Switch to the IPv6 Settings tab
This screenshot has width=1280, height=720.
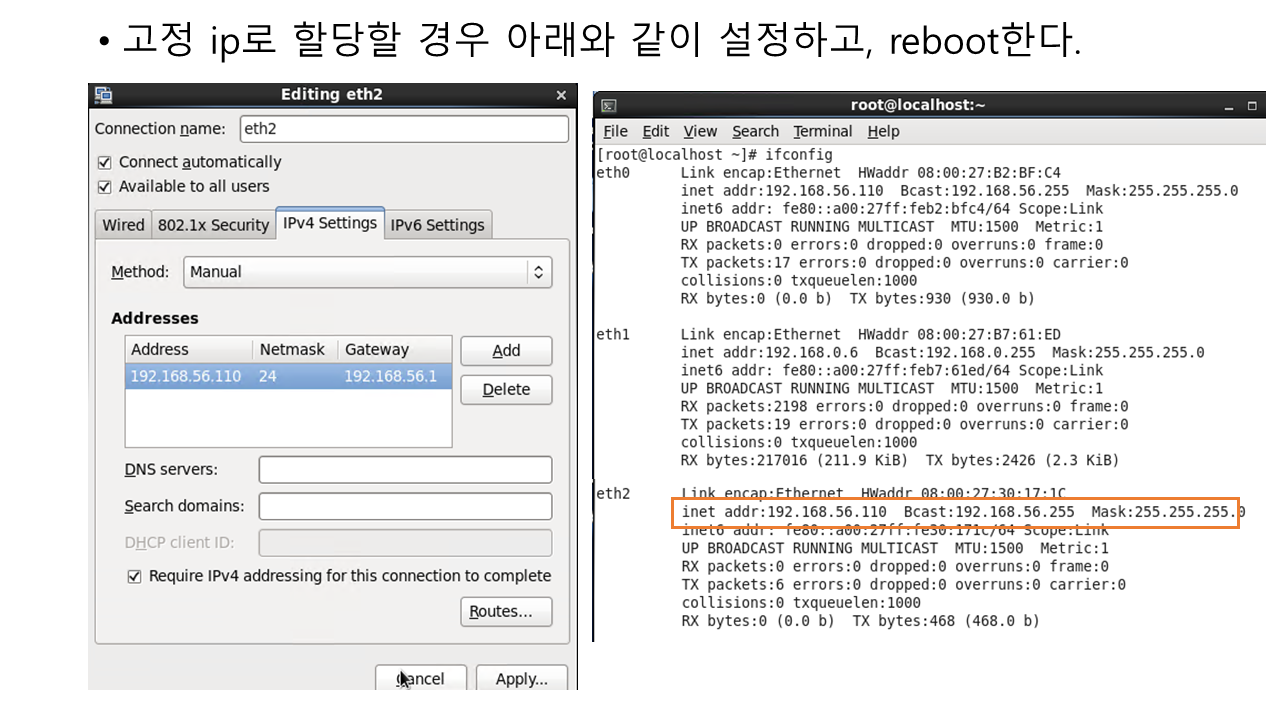coord(437,225)
